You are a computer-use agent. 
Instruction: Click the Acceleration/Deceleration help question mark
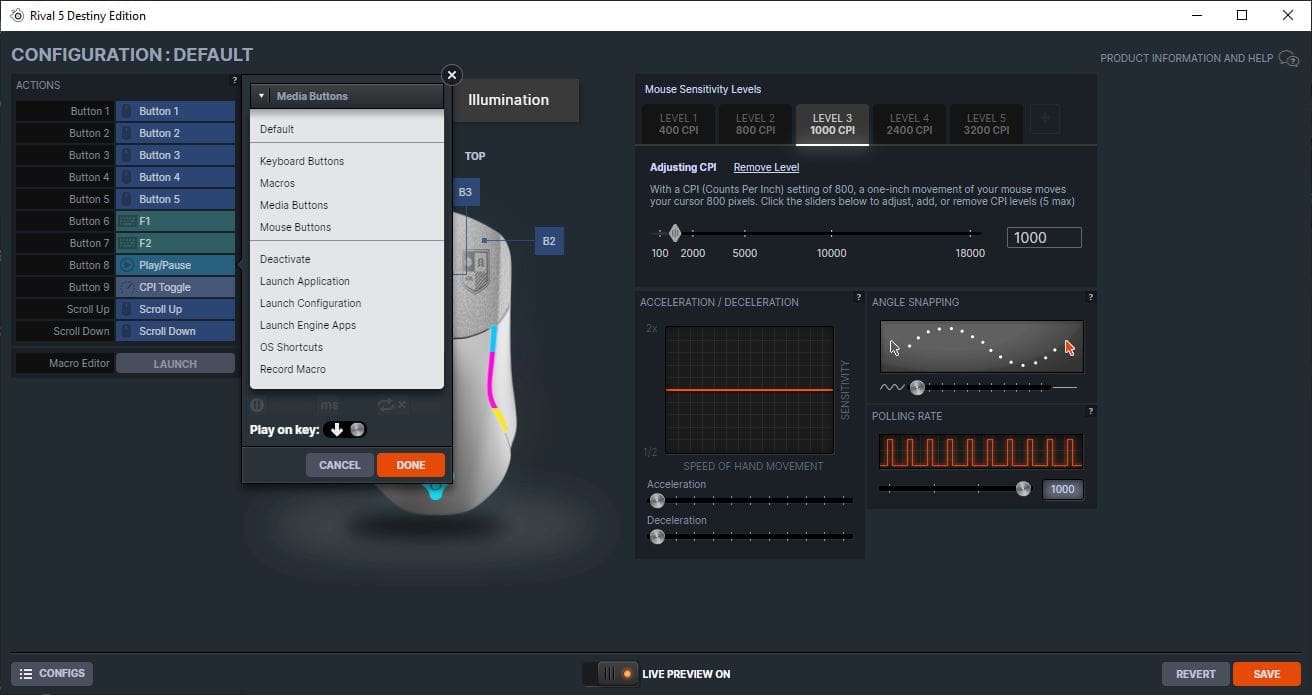pos(858,297)
